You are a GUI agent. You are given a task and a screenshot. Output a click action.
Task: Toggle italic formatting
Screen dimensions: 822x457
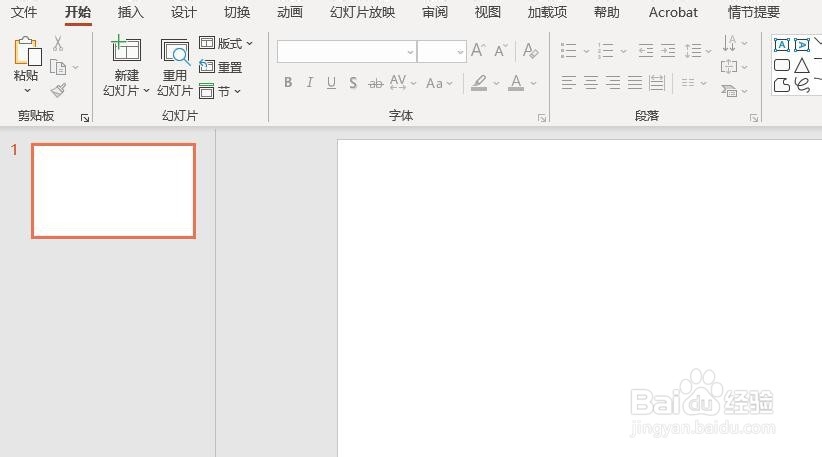click(310, 82)
